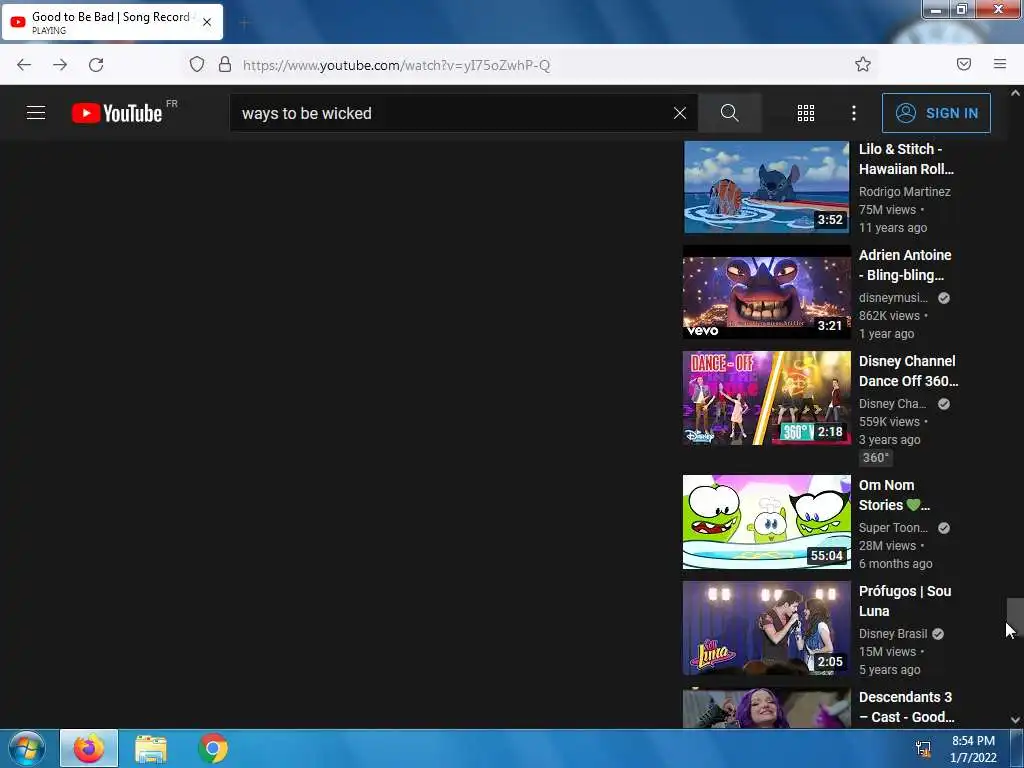This screenshot has height=768, width=1024.
Task: Switch to Firefox in taskbar
Action: point(89,748)
